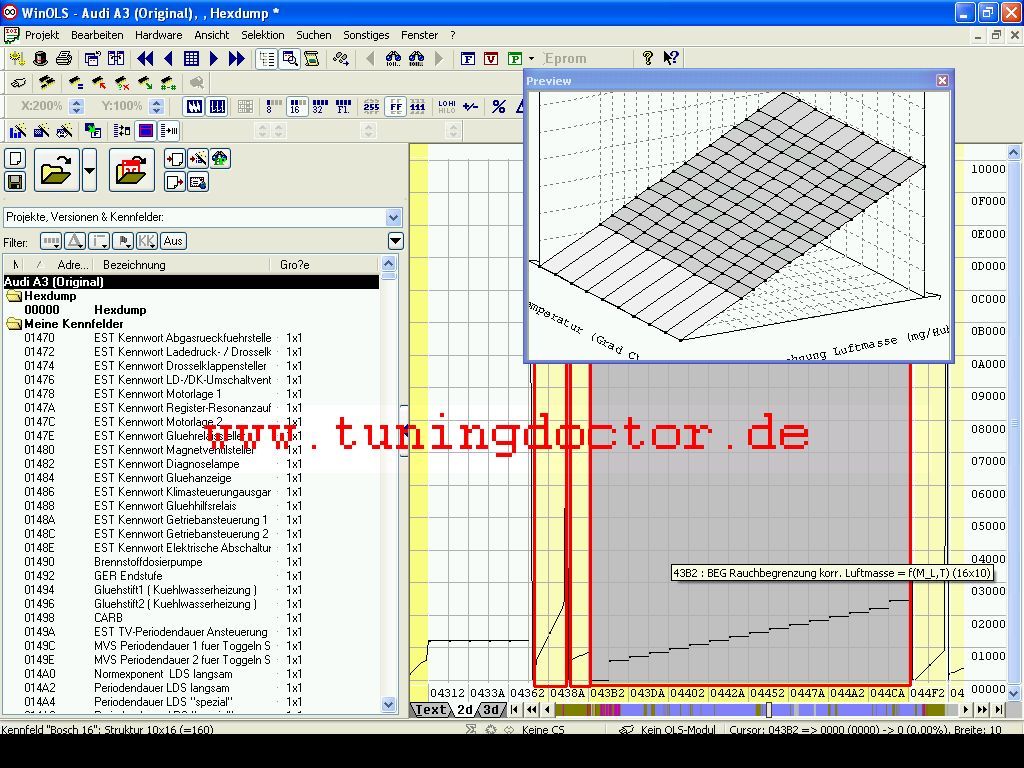1024x768 pixels.
Task: Toggle 32-bit data width
Action: click(x=320, y=106)
